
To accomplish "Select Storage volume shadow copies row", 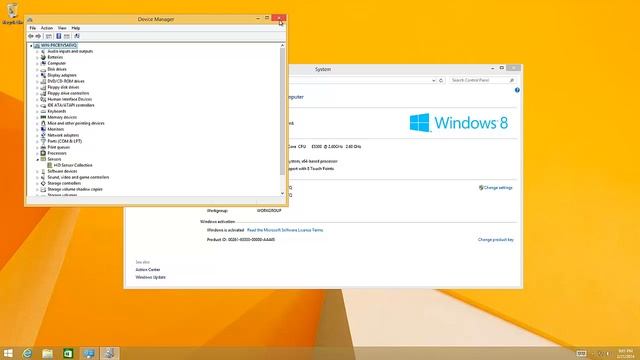I will [x=75, y=189].
